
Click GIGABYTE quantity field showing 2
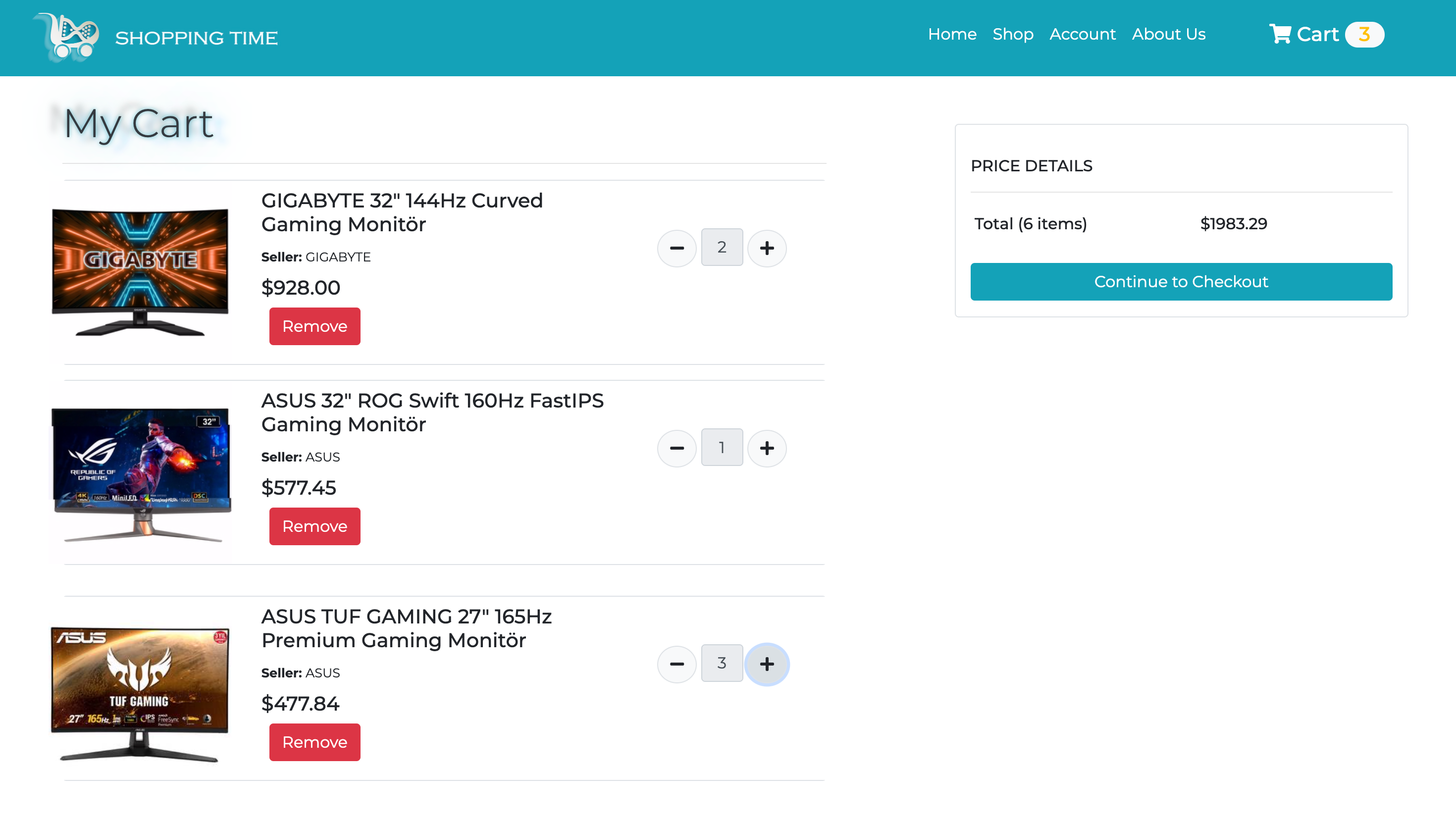pos(722,247)
